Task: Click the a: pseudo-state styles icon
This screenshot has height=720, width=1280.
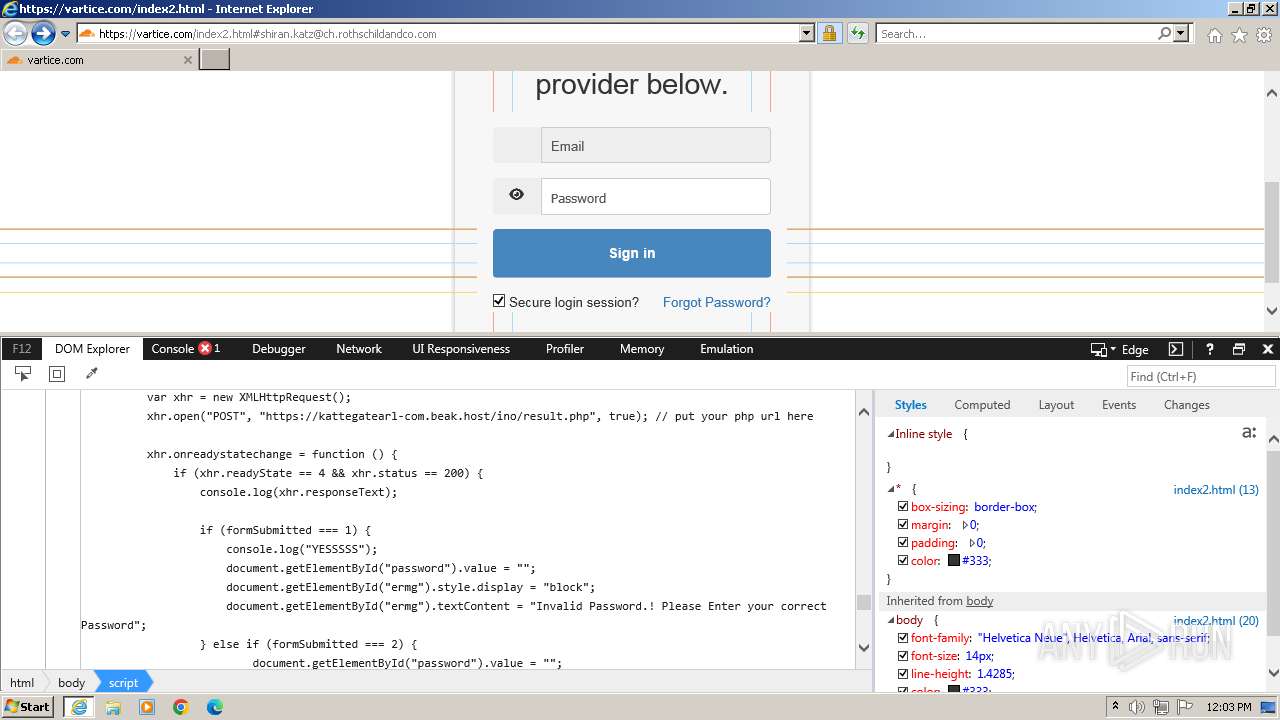Action: [1248, 433]
